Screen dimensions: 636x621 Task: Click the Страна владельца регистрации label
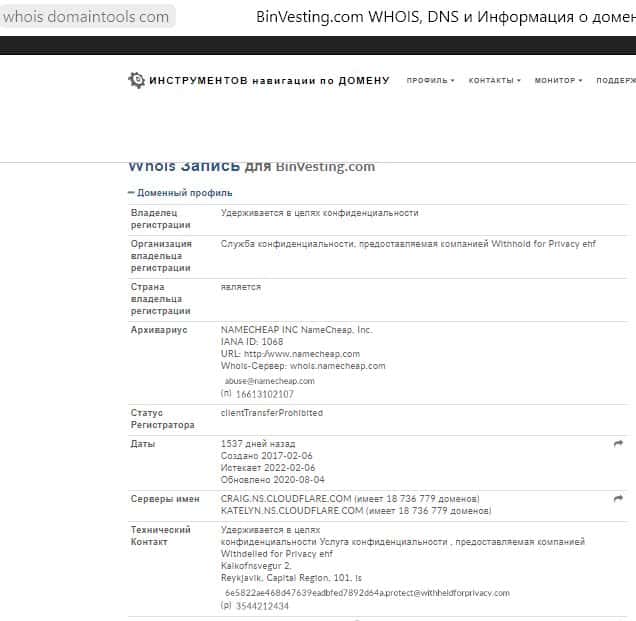(161, 299)
